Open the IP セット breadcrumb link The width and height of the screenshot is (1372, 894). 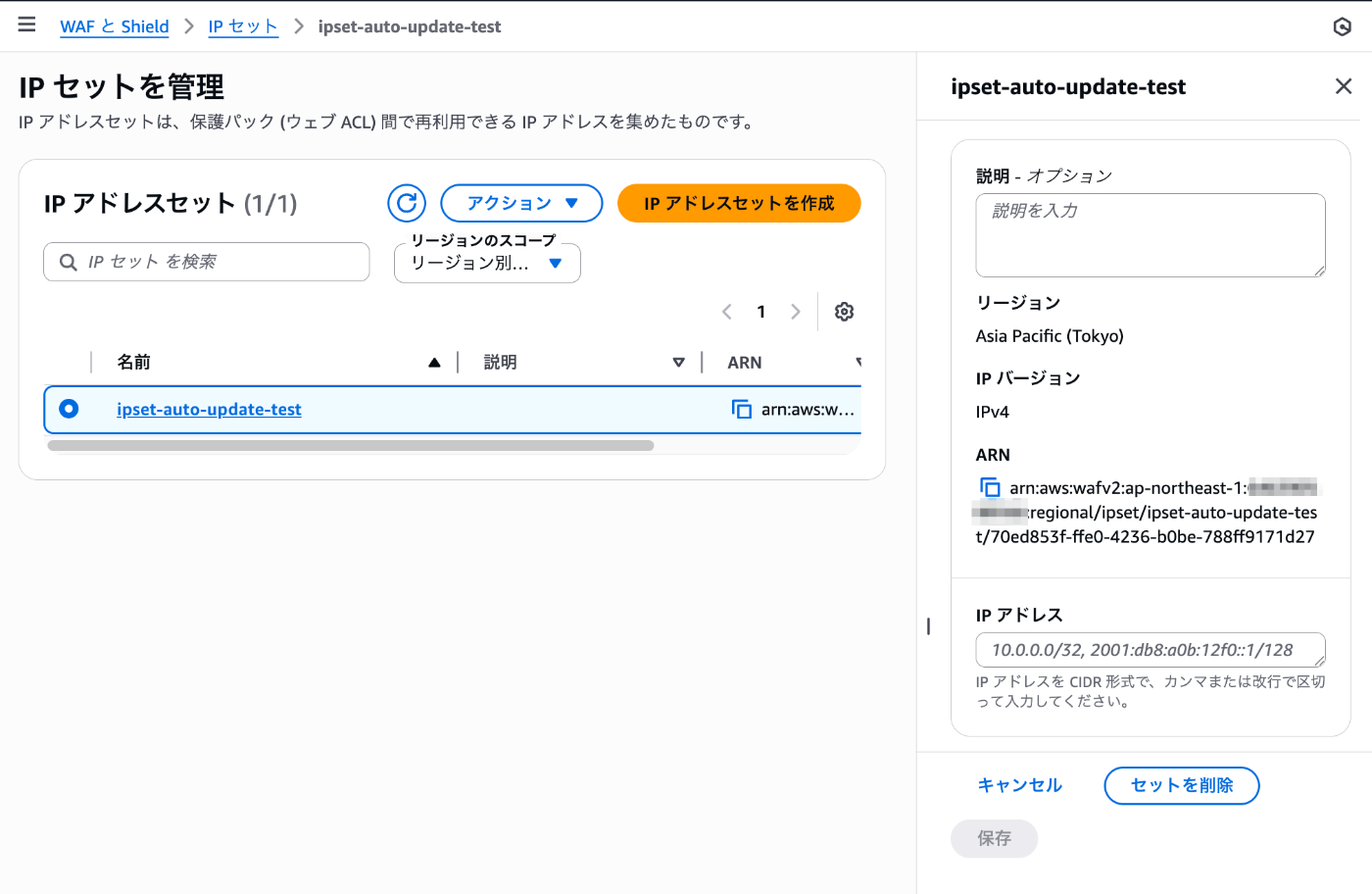[x=243, y=26]
